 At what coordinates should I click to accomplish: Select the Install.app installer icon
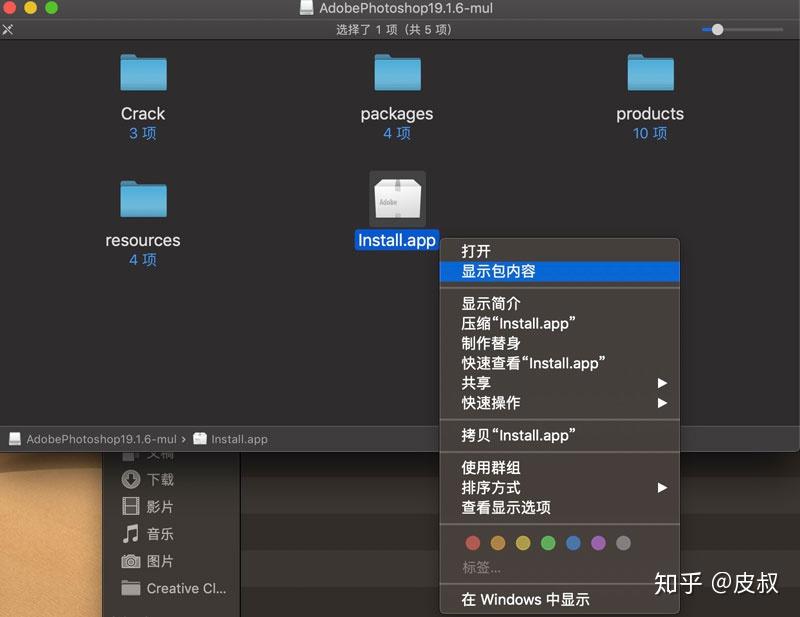click(x=396, y=198)
